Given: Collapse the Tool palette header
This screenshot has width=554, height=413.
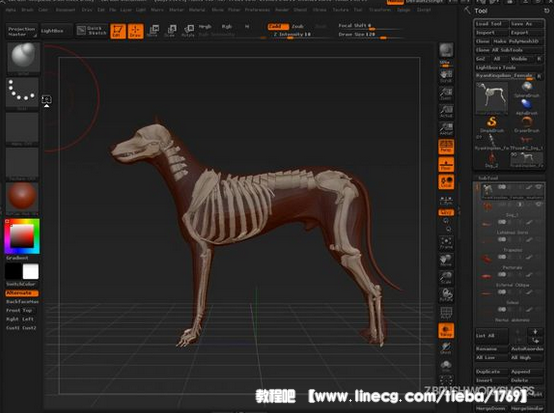Looking at the screenshot, I should point(481,11).
